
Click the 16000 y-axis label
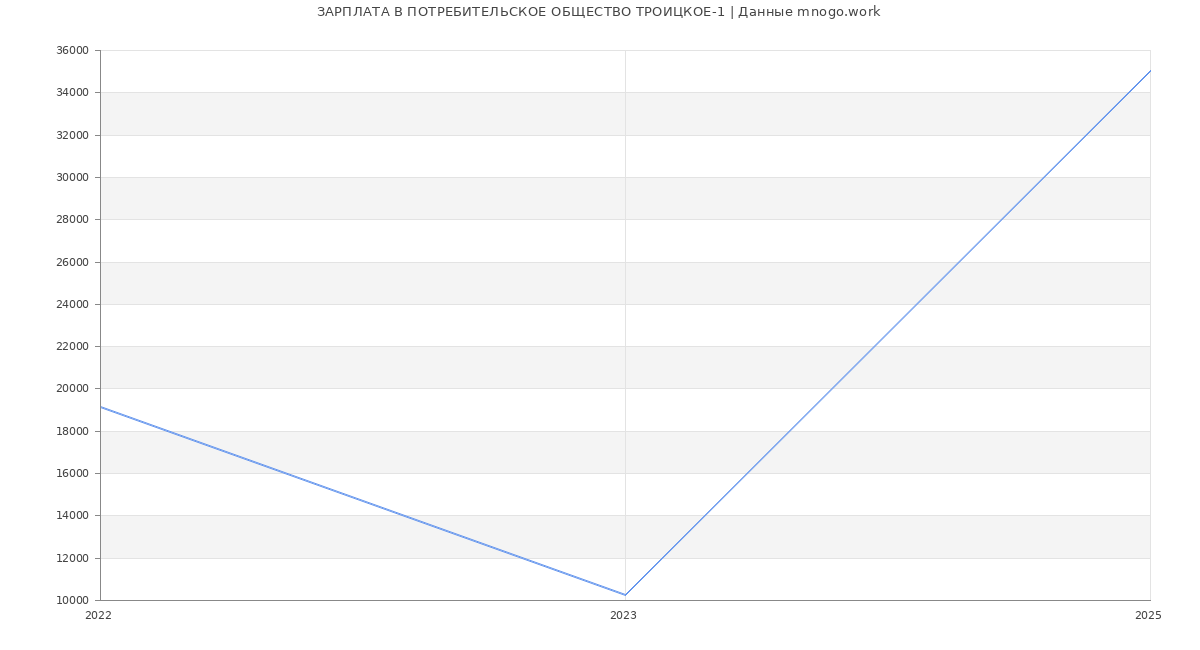pyautogui.click(x=73, y=473)
